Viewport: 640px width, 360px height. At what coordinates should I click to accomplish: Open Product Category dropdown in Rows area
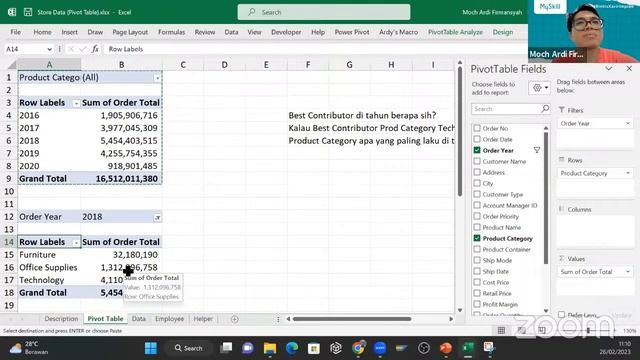click(628, 173)
